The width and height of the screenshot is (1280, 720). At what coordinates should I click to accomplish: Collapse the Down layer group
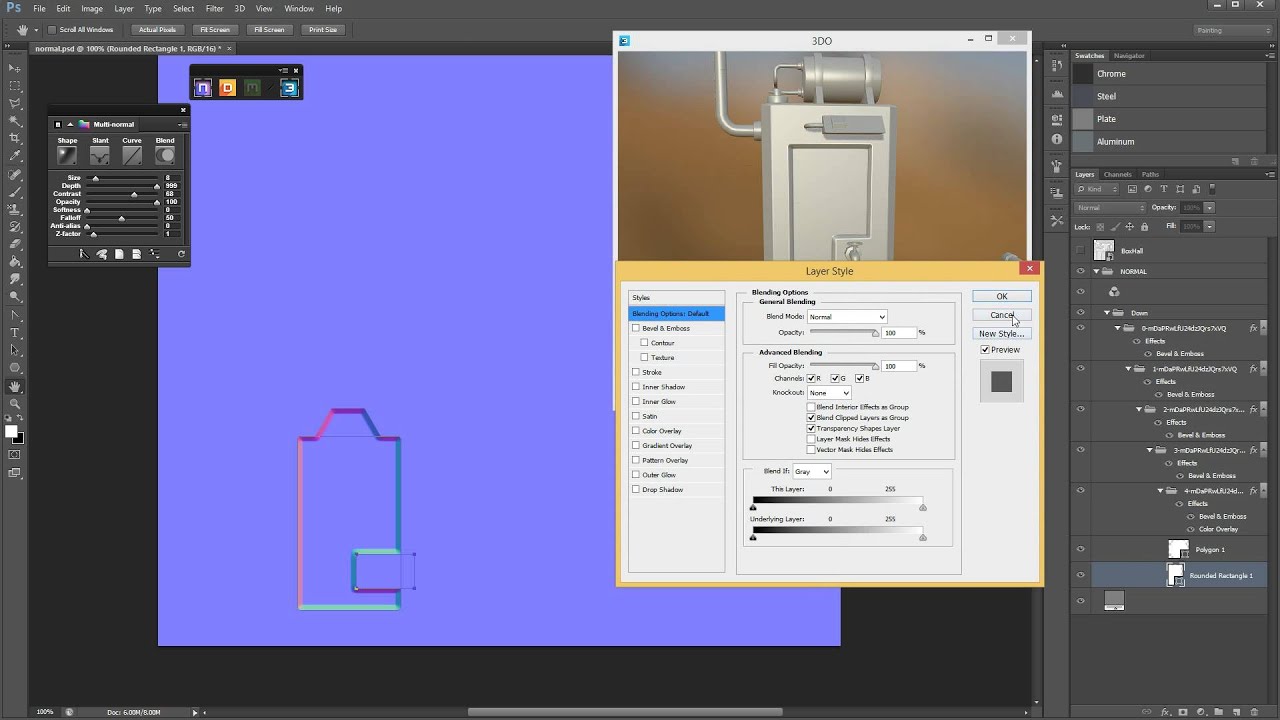point(1107,313)
